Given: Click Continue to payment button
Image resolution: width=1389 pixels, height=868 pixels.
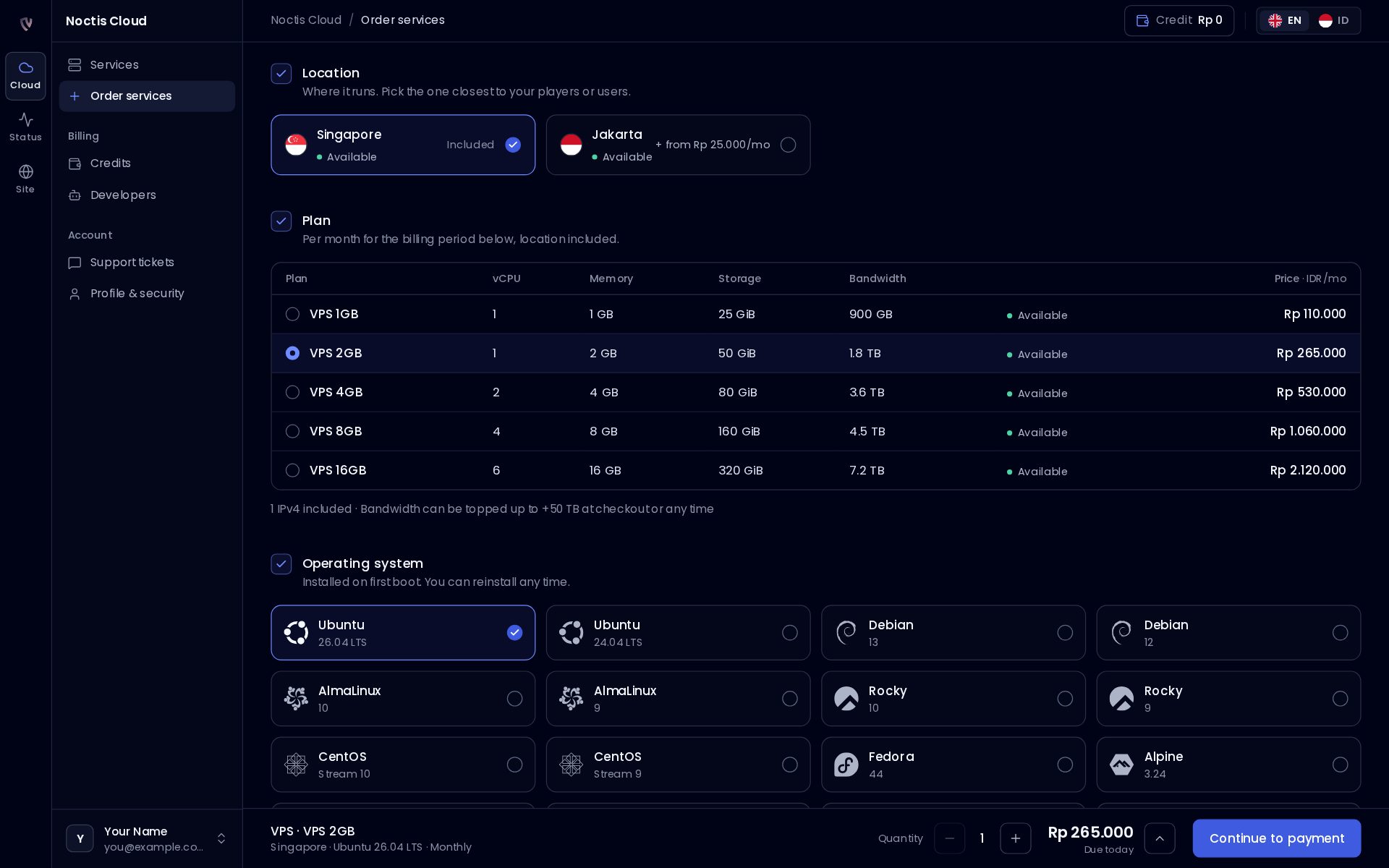Looking at the screenshot, I should pyautogui.click(x=1276, y=838).
